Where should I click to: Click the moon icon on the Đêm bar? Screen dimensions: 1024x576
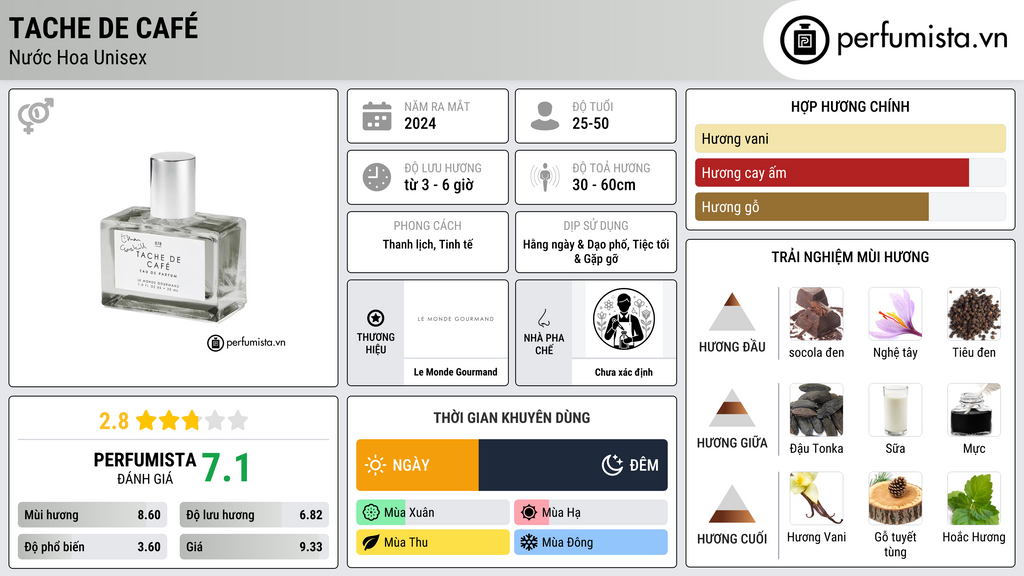click(612, 465)
